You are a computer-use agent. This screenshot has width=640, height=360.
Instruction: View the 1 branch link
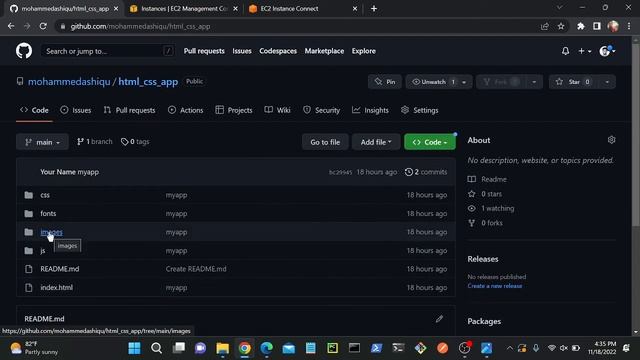(x=95, y=142)
